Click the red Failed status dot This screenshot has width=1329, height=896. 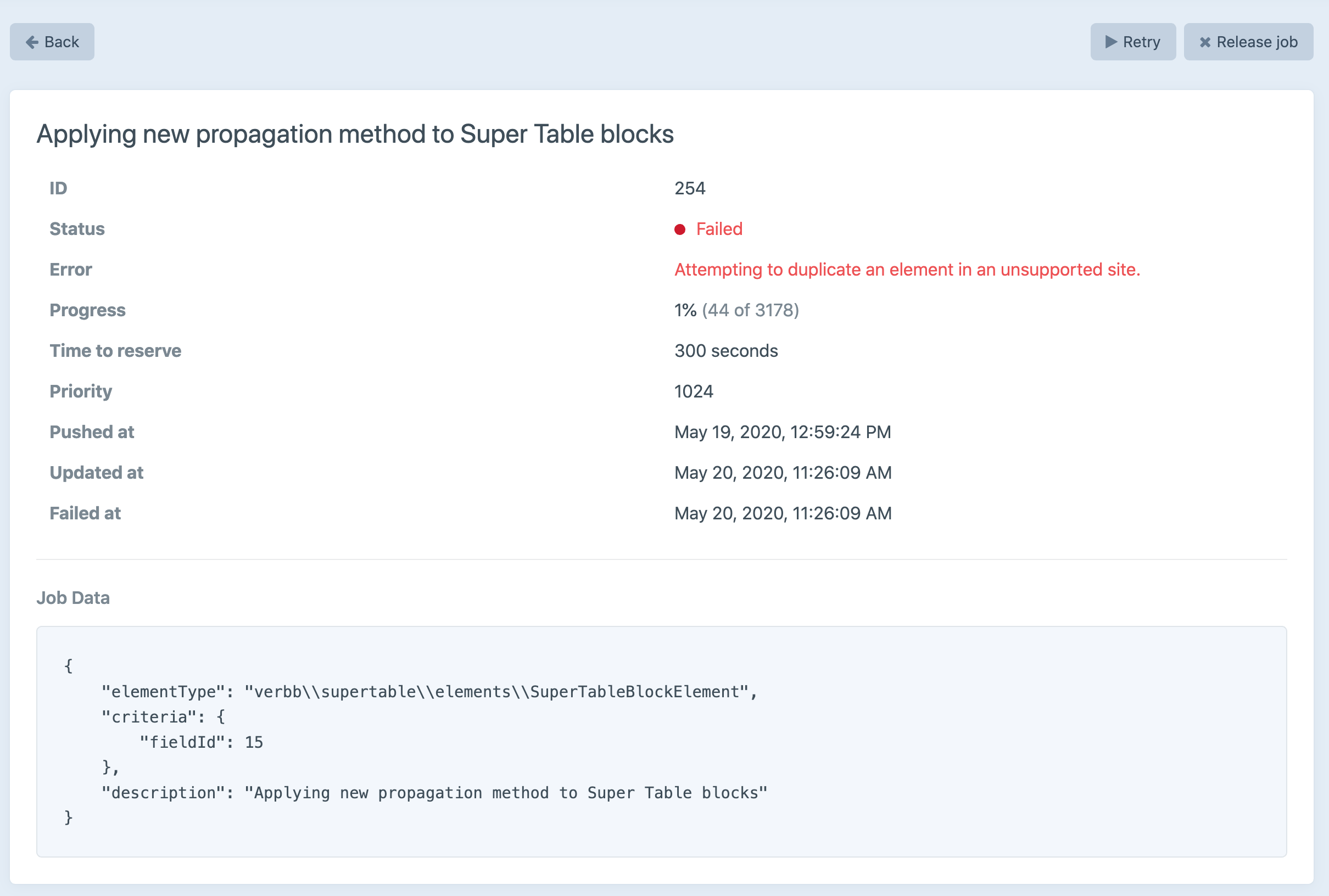coord(680,228)
